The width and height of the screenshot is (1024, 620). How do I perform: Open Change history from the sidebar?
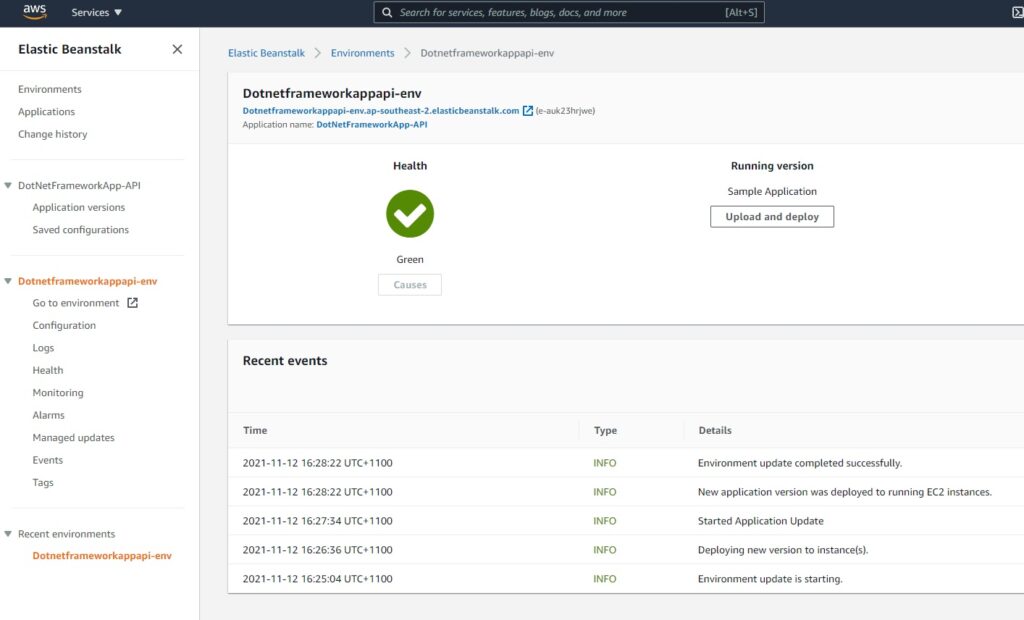52,134
